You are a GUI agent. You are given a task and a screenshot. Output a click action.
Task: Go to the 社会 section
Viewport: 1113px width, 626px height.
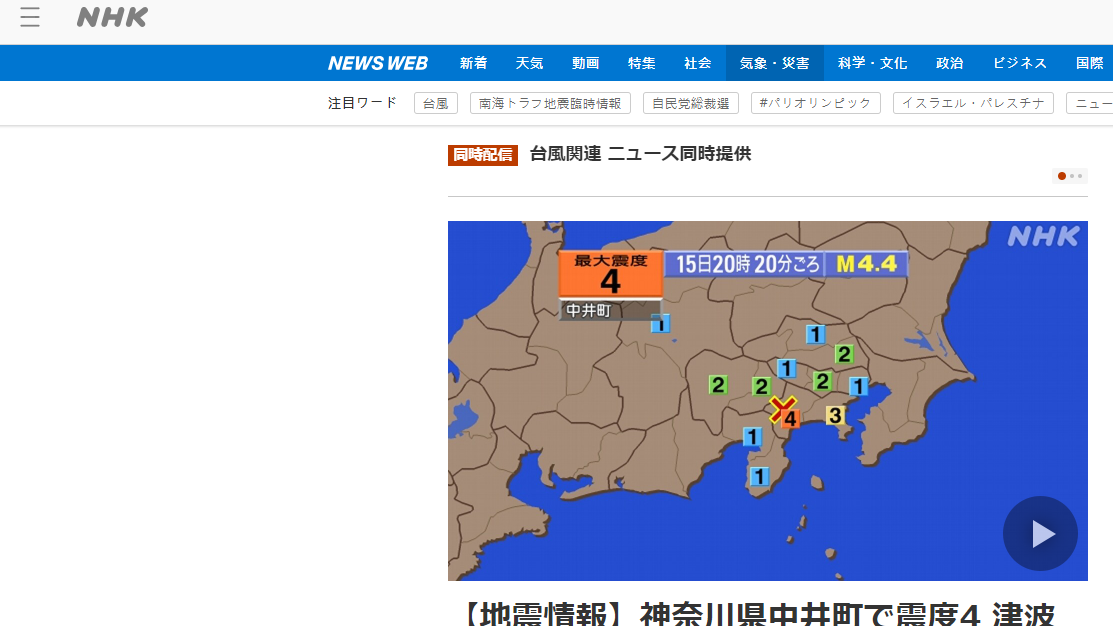697,63
